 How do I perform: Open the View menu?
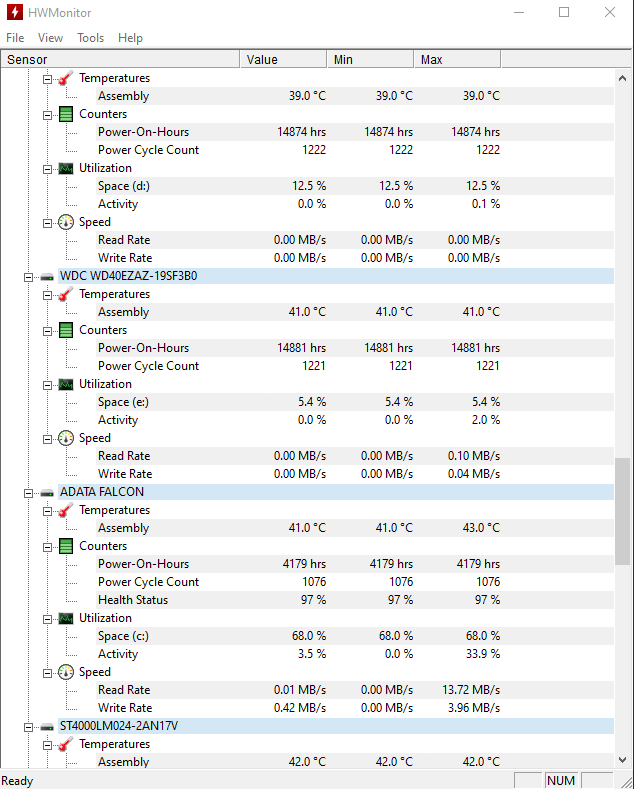50,38
